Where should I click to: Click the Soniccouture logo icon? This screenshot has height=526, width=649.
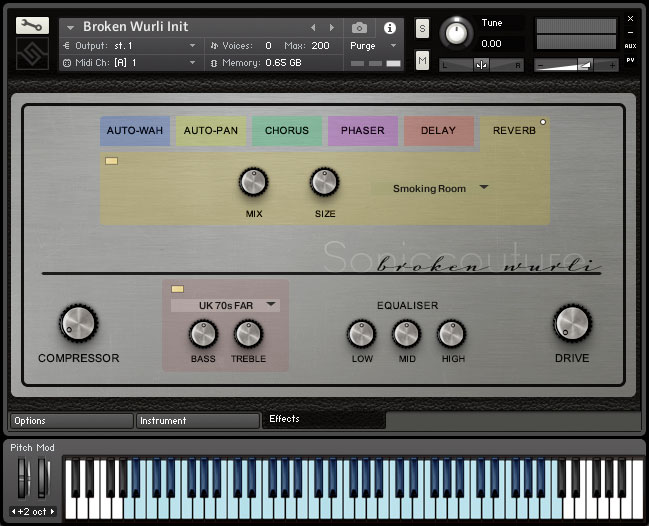[x=32, y=54]
